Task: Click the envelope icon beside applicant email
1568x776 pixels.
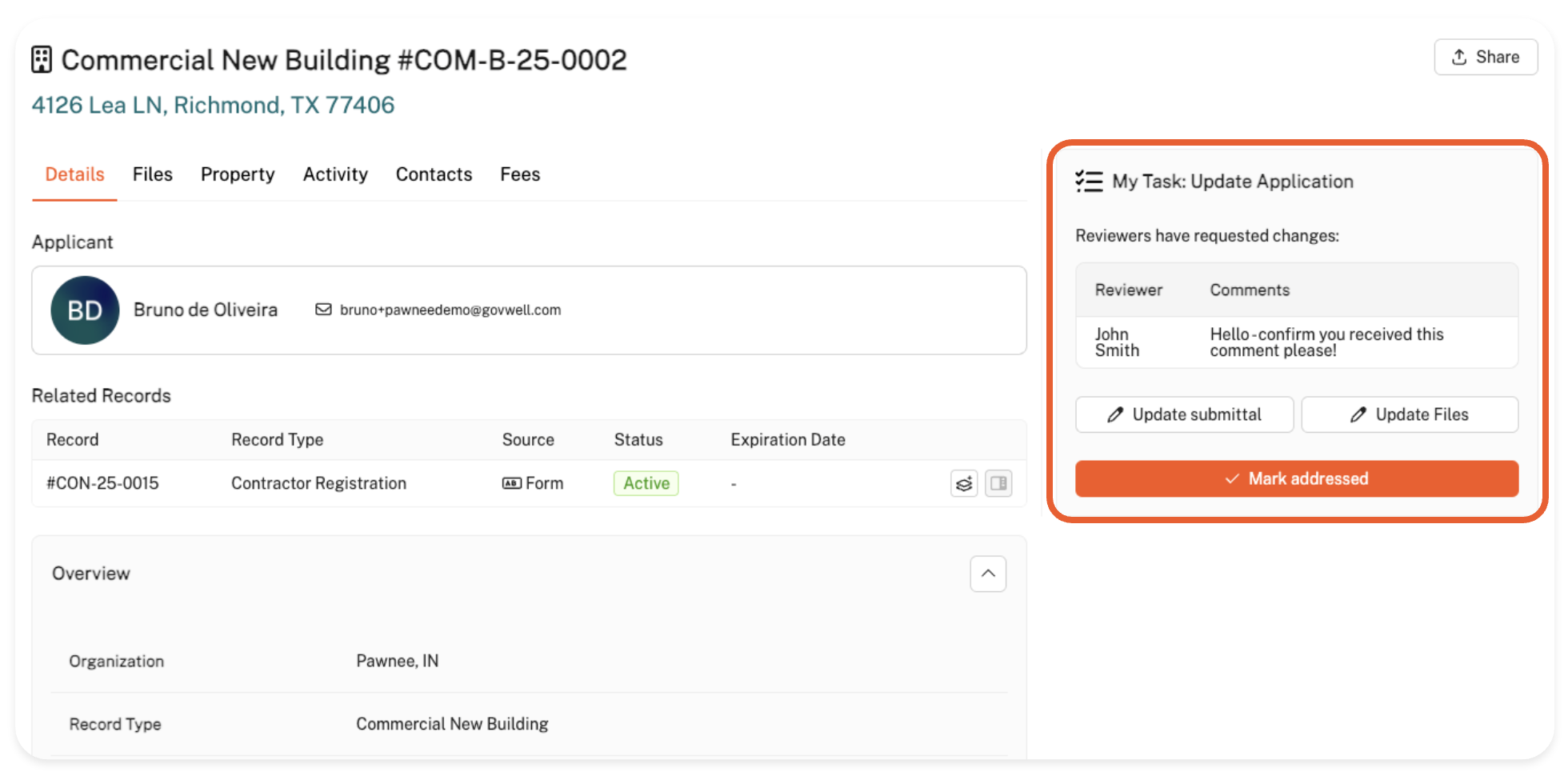Action: click(x=323, y=310)
